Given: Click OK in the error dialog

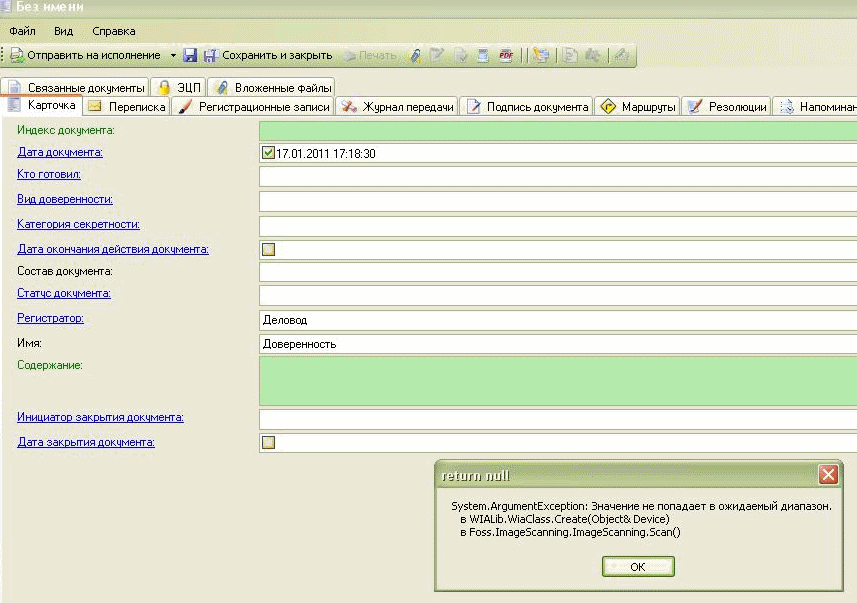Looking at the screenshot, I should click(638, 567).
